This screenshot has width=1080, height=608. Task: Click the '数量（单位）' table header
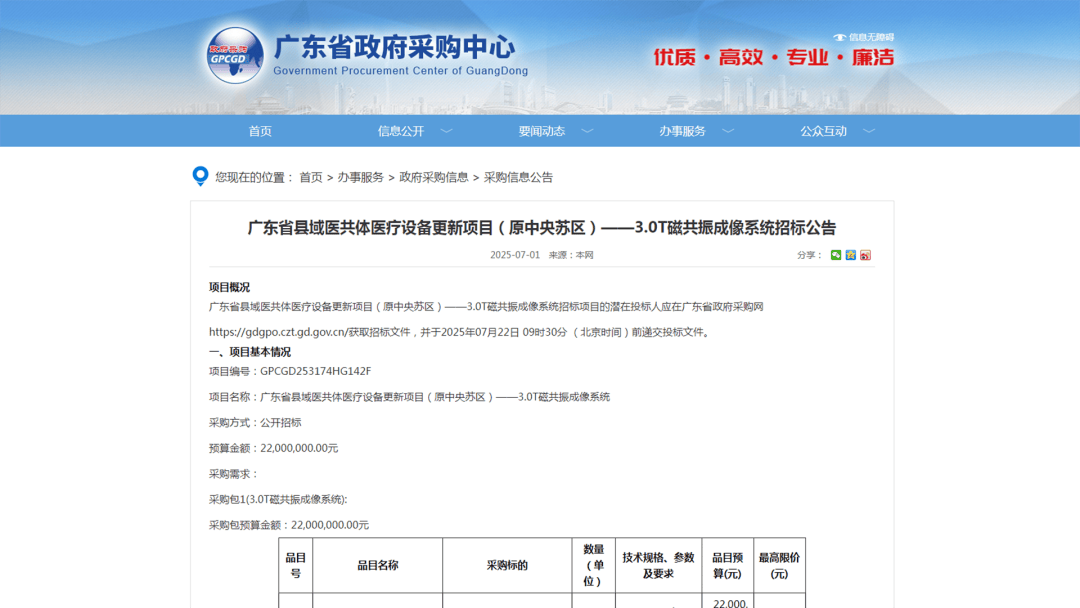[x=593, y=565]
